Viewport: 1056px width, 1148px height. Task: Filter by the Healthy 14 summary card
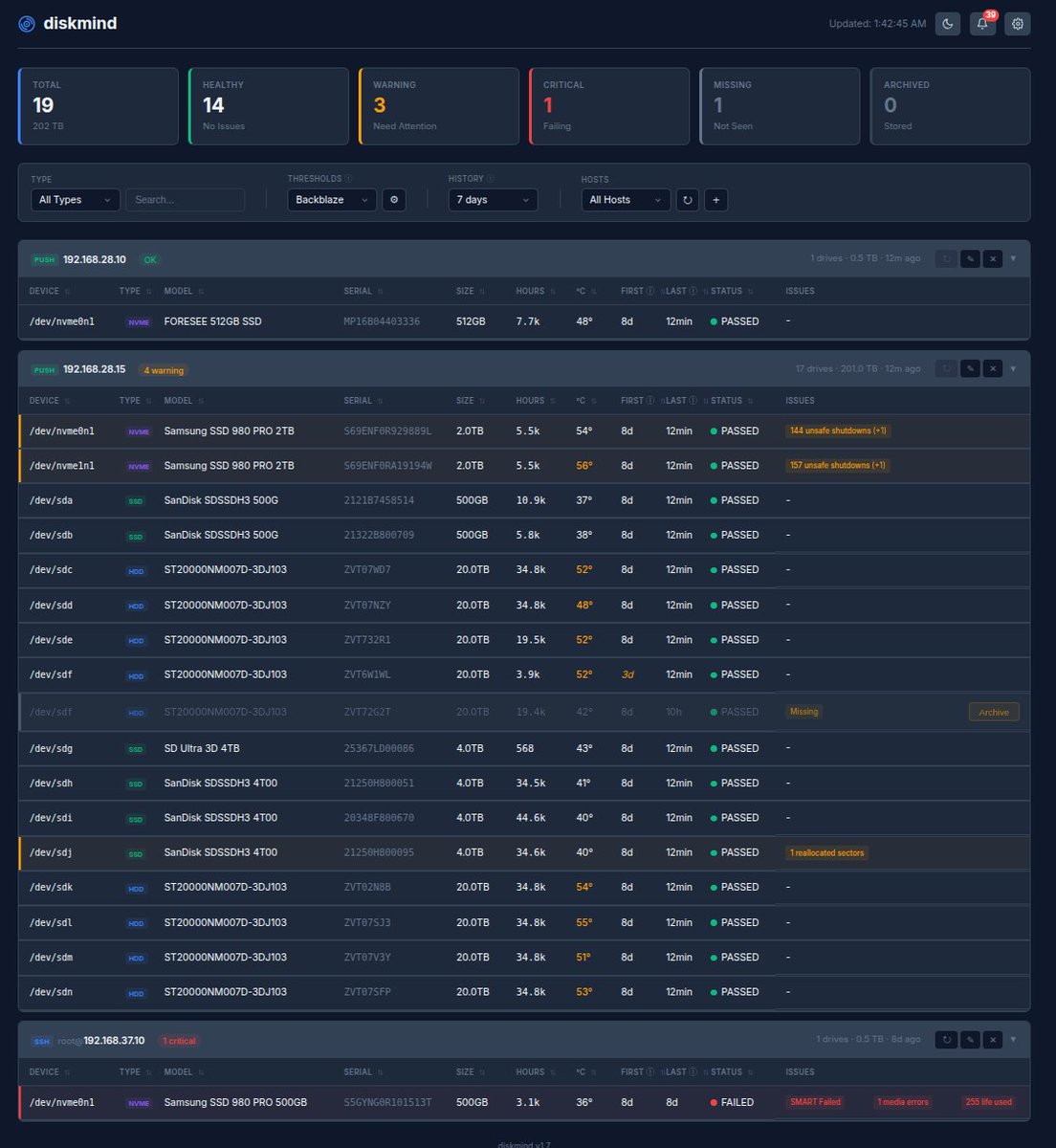click(x=269, y=106)
